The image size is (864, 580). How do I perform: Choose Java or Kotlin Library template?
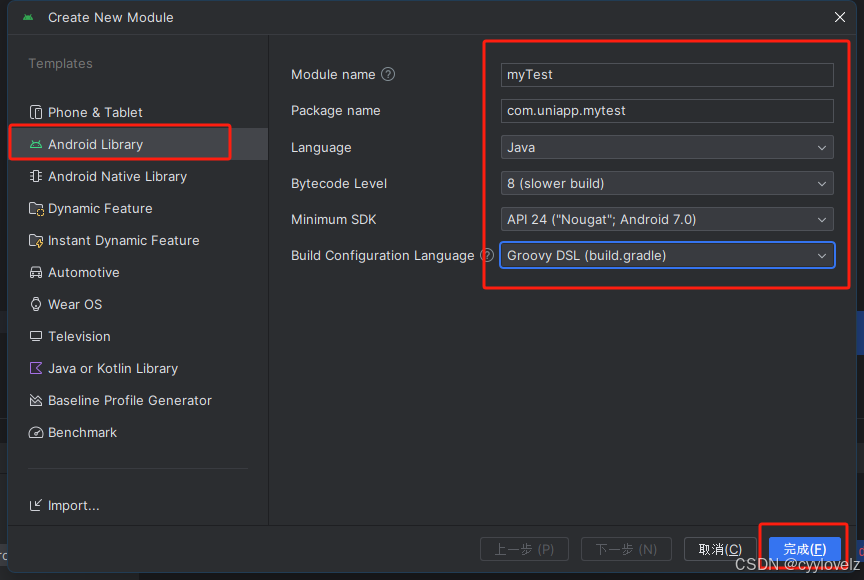click(112, 368)
